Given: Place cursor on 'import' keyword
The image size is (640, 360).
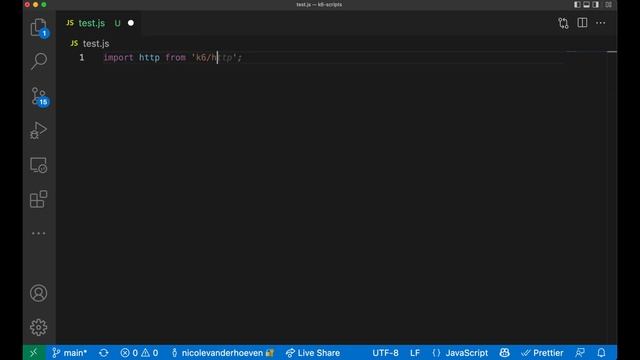Looking at the screenshot, I should (x=118, y=58).
